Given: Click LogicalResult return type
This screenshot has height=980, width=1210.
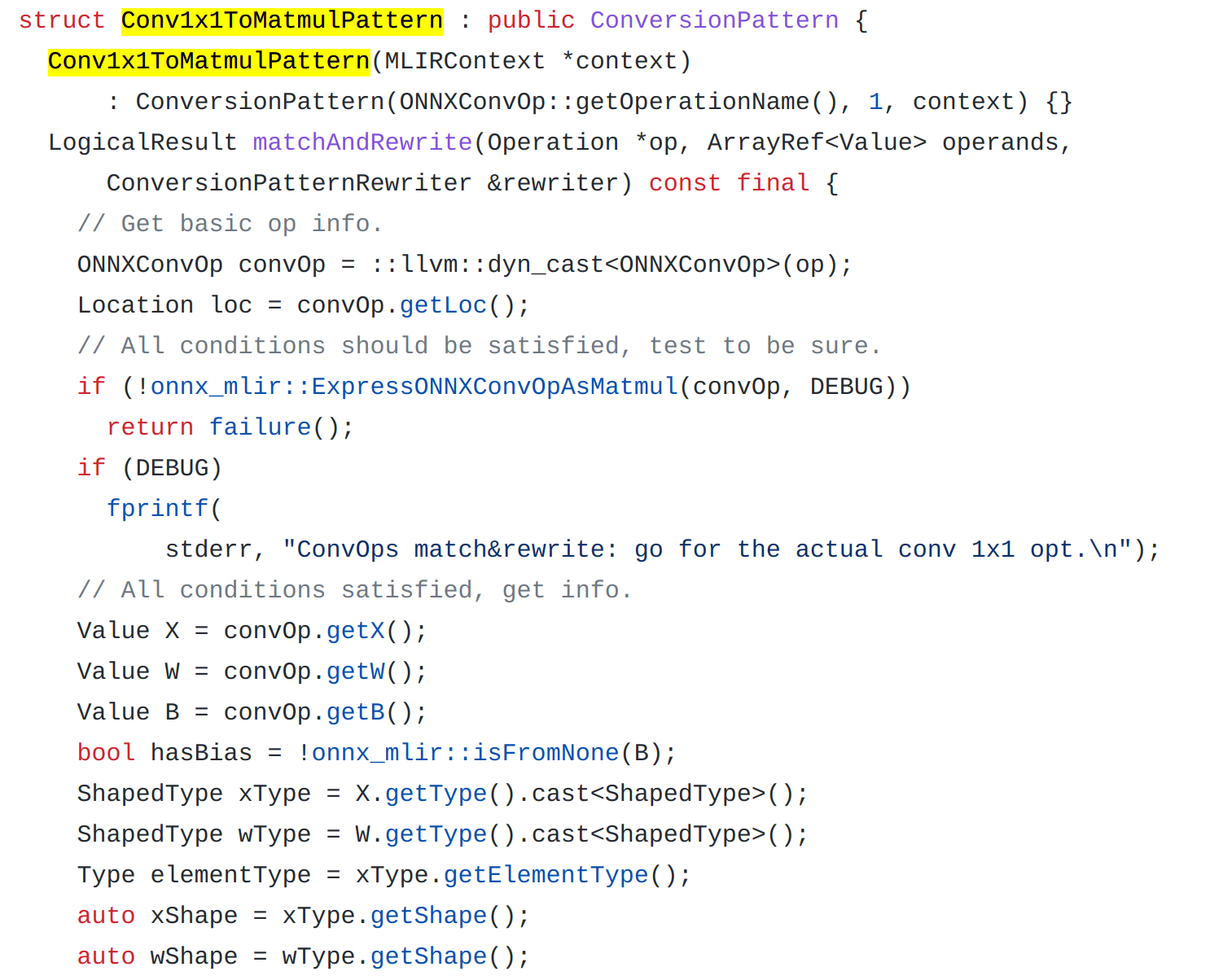Looking at the screenshot, I should tap(142, 142).
